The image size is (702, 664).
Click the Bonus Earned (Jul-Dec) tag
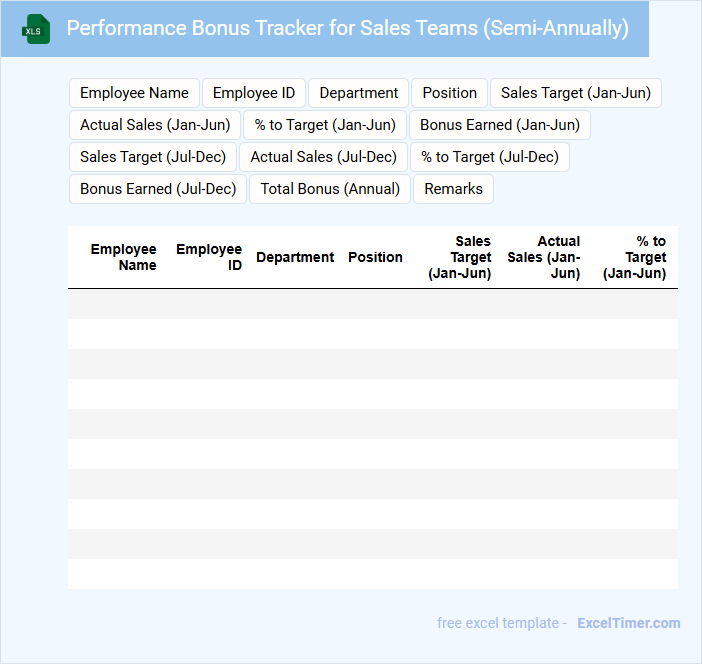(x=158, y=189)
